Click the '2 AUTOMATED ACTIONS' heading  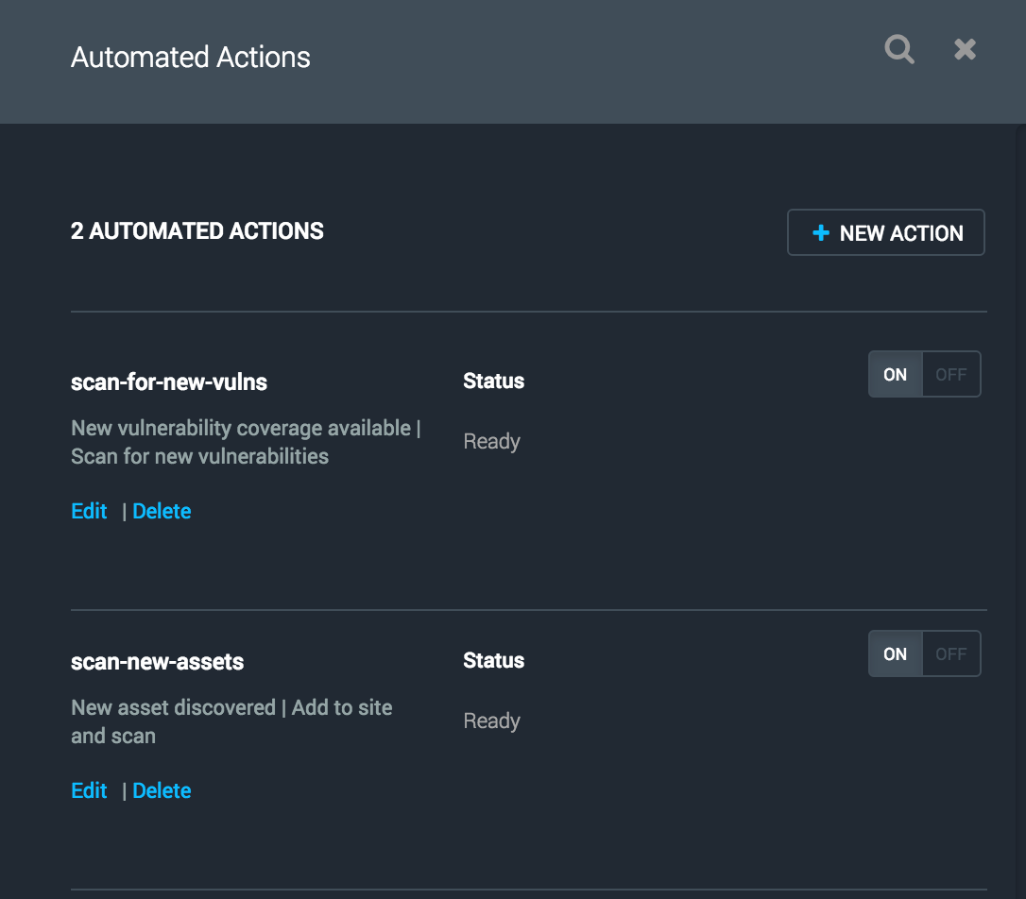[197, 232]
